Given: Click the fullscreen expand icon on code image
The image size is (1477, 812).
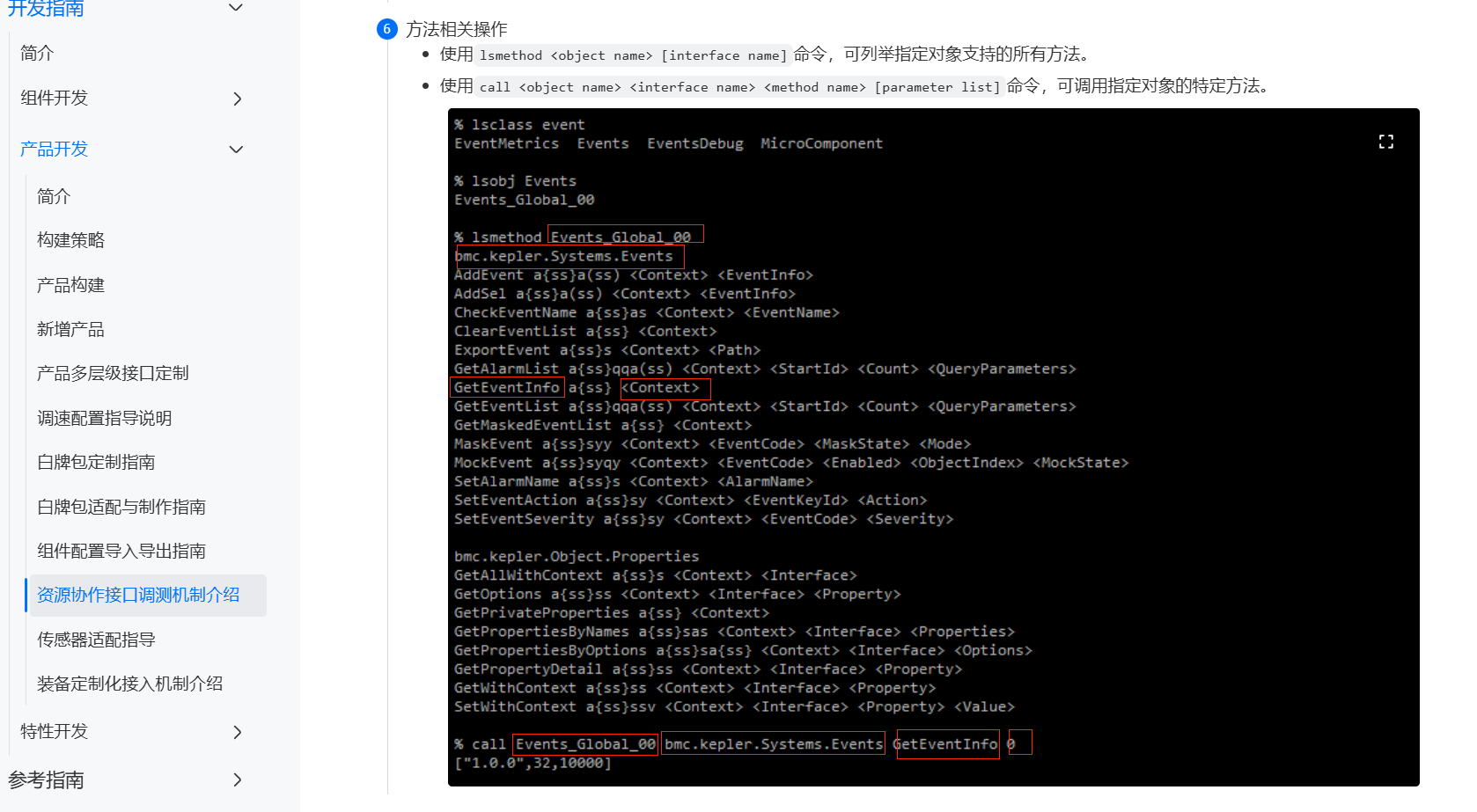Looking at the screenshot, I should [1385, 142].
